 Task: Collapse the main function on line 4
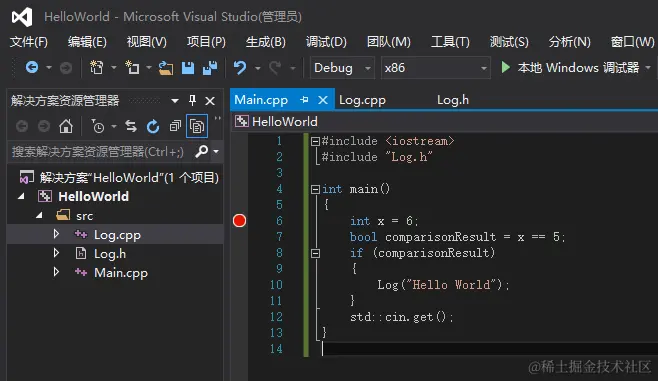click(315, 189)
